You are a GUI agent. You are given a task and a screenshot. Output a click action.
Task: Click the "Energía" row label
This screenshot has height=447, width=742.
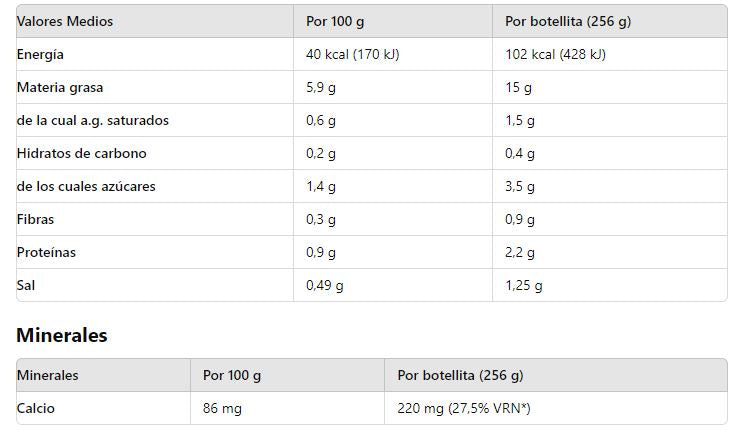point(40,54)
